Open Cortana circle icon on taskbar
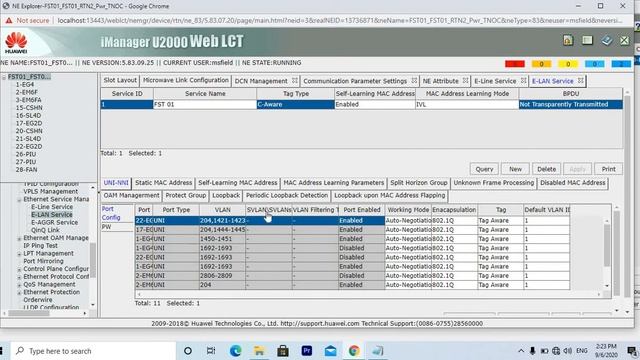The image size is (640, 360). (x=188, y=351)
